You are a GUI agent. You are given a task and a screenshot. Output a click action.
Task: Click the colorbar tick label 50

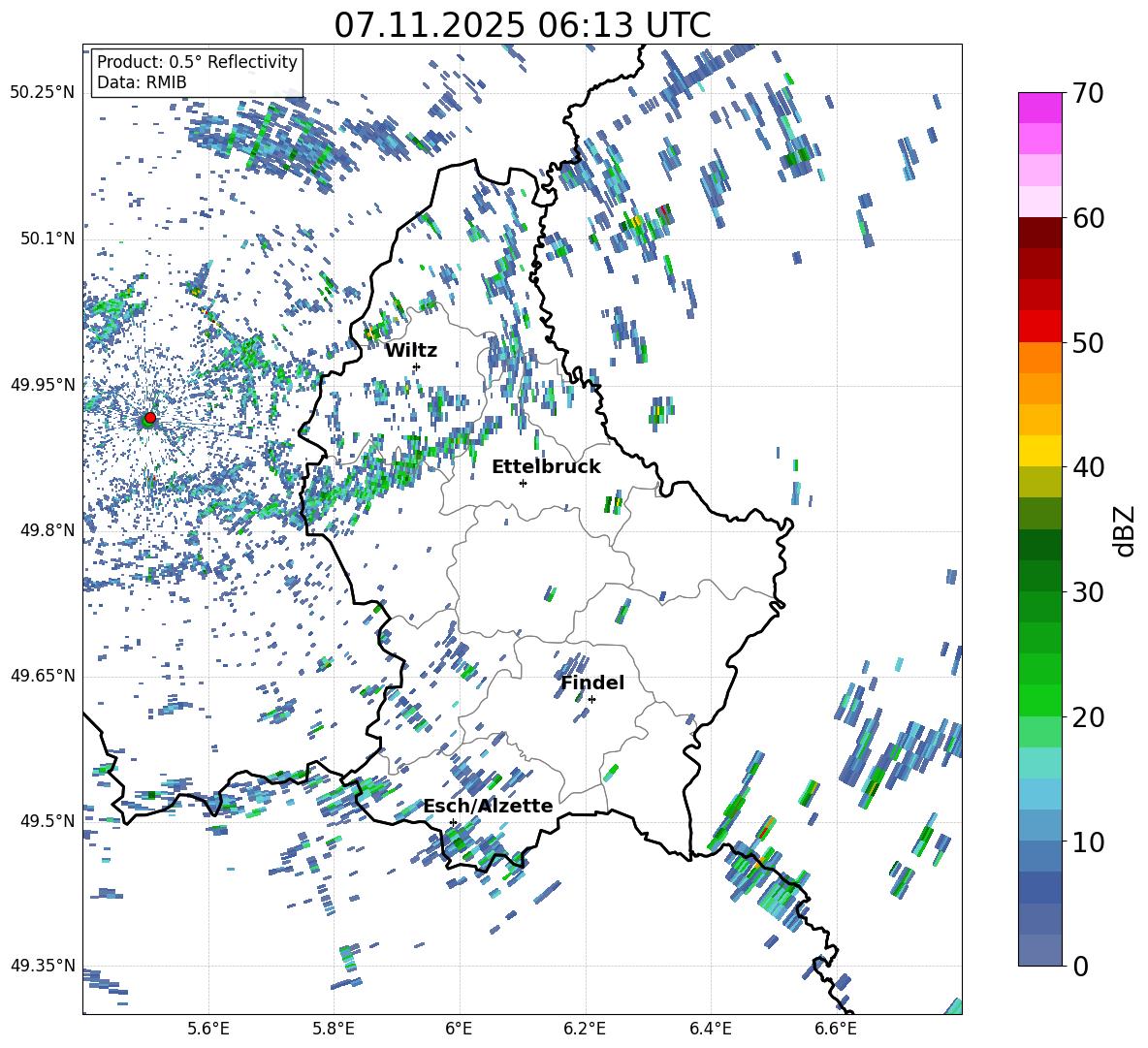(x=1089, y=343)
